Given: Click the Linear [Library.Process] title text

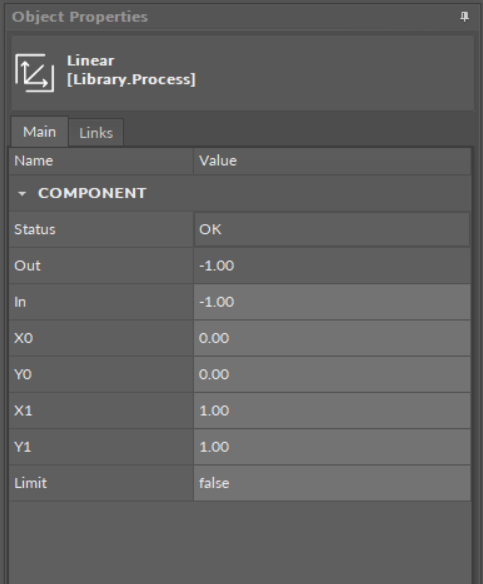Looking at the screenshot, I should pos(131,70).
